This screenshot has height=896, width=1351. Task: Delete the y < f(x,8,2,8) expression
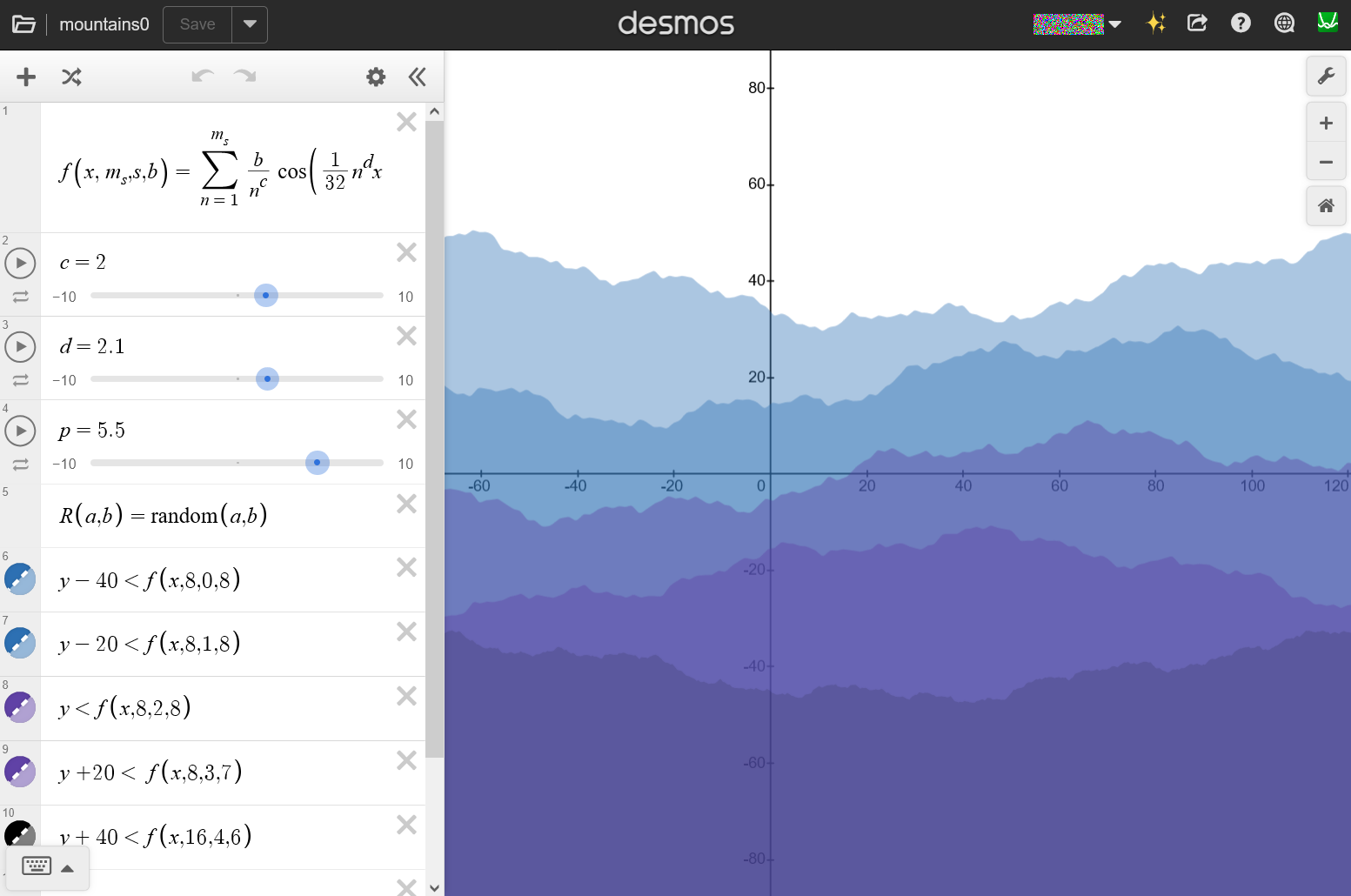[x=406, y=696]
